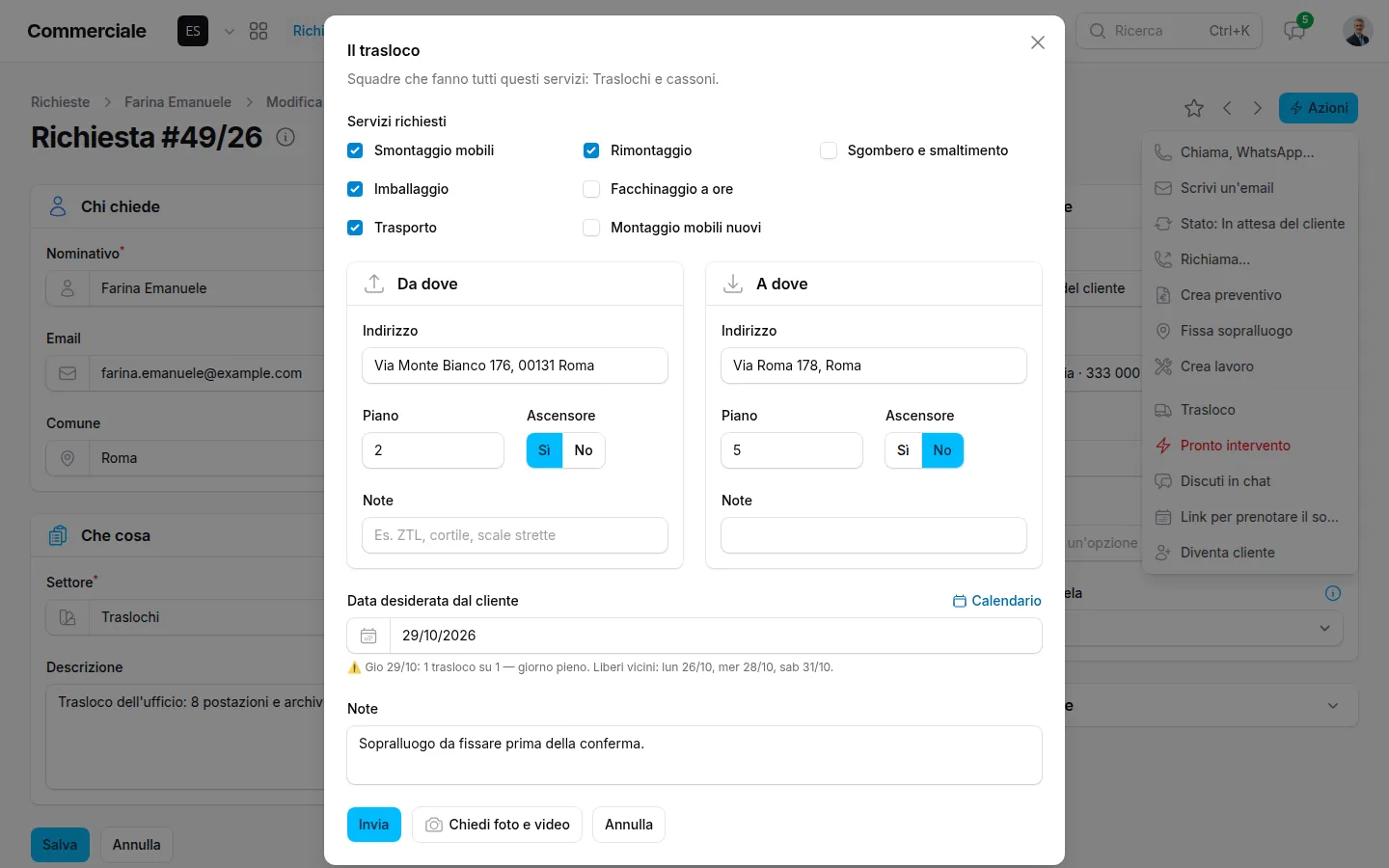This screenshot has width=1389, height=868.
Task: Close the Il trasloco dialog
Action: pos(1038,42)
